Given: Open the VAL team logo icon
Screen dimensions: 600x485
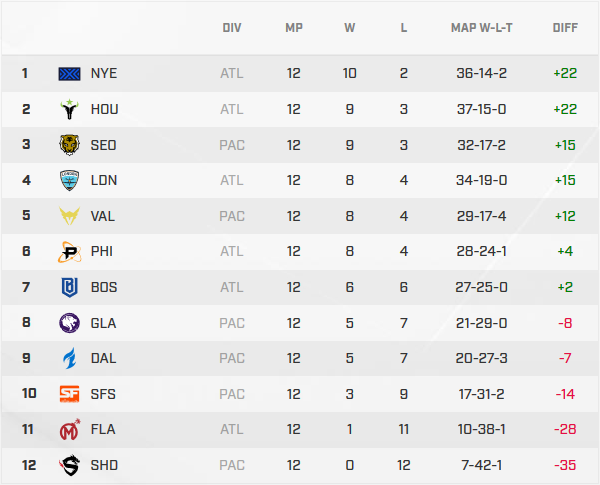Looking at the screenshot, I should pyautogui.click(x=70, y=216).
